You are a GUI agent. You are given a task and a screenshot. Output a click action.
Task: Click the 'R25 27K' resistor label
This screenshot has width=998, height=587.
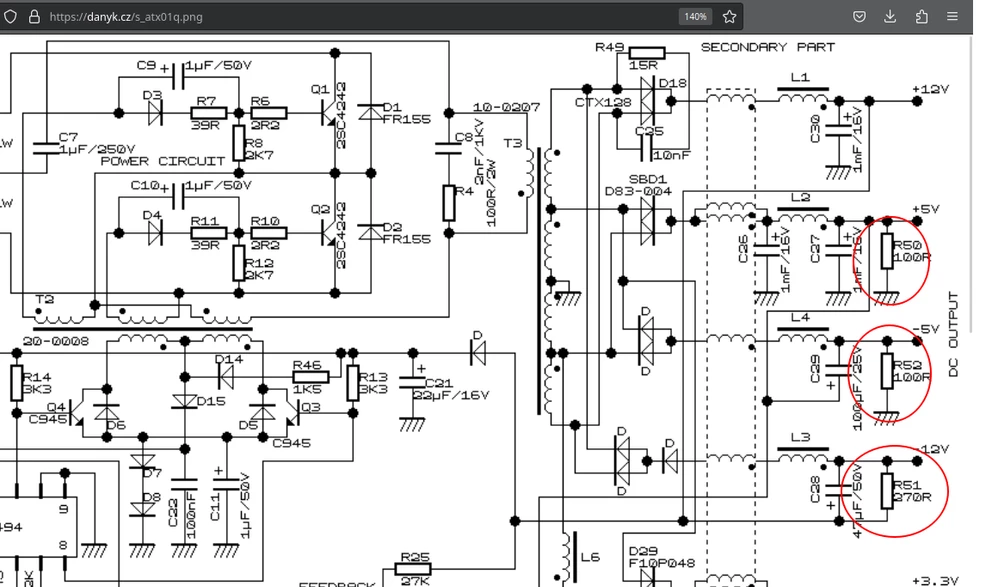coord(415,569)
